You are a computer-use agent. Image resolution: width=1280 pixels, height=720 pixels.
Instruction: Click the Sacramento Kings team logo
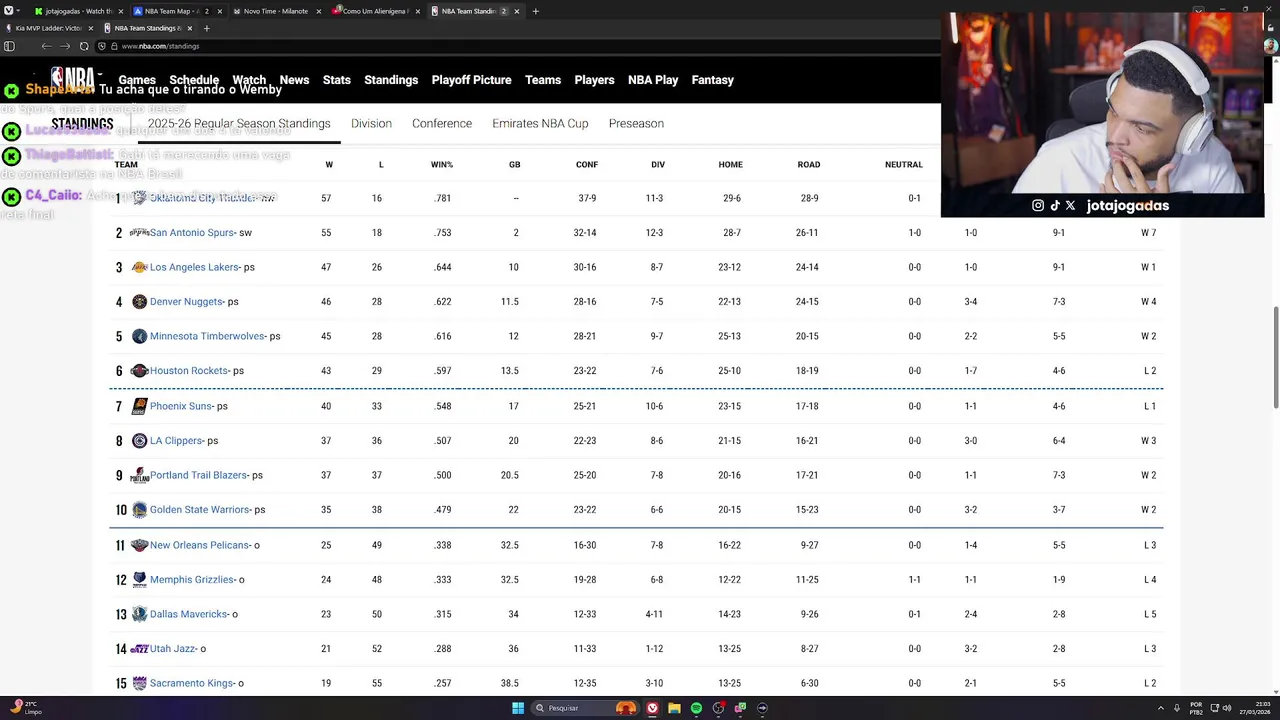(x=139, y=683)
